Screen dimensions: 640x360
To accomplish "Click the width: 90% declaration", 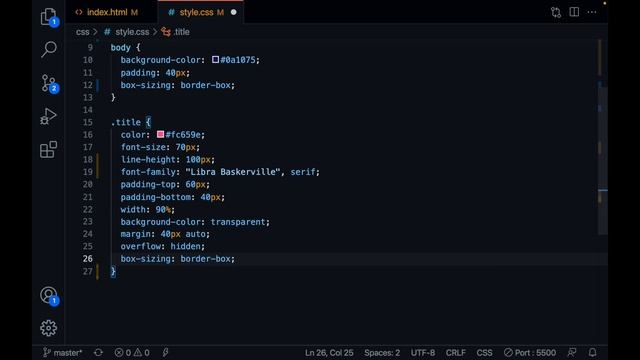I will pyautogui.click(x=148, y=209).
